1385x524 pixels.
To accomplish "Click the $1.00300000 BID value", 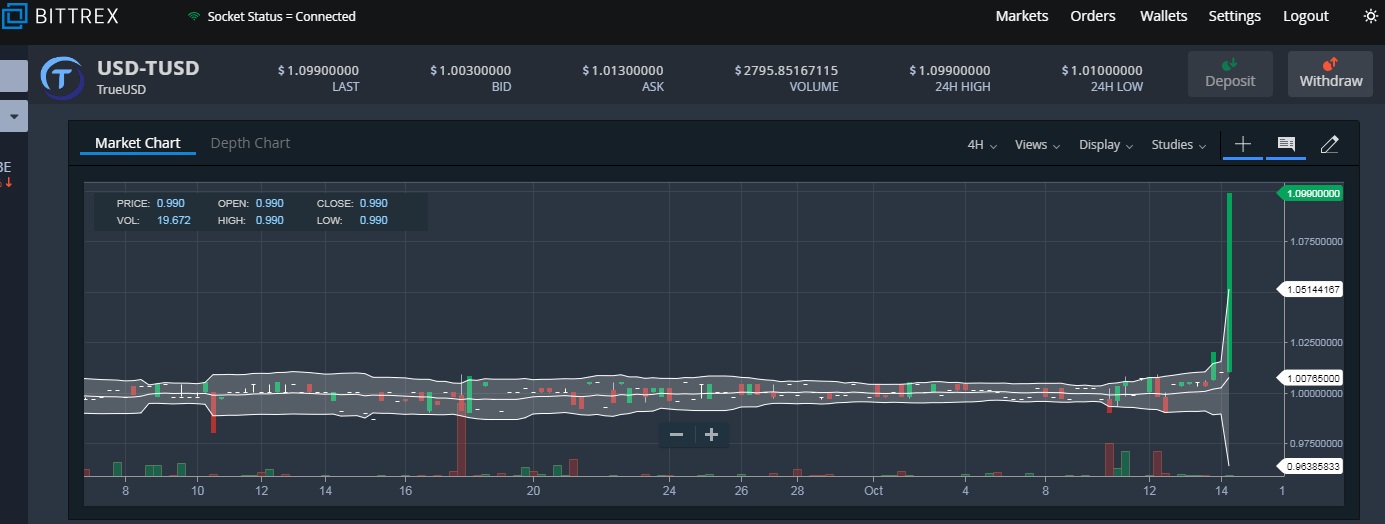I will [x=471, y=71].
